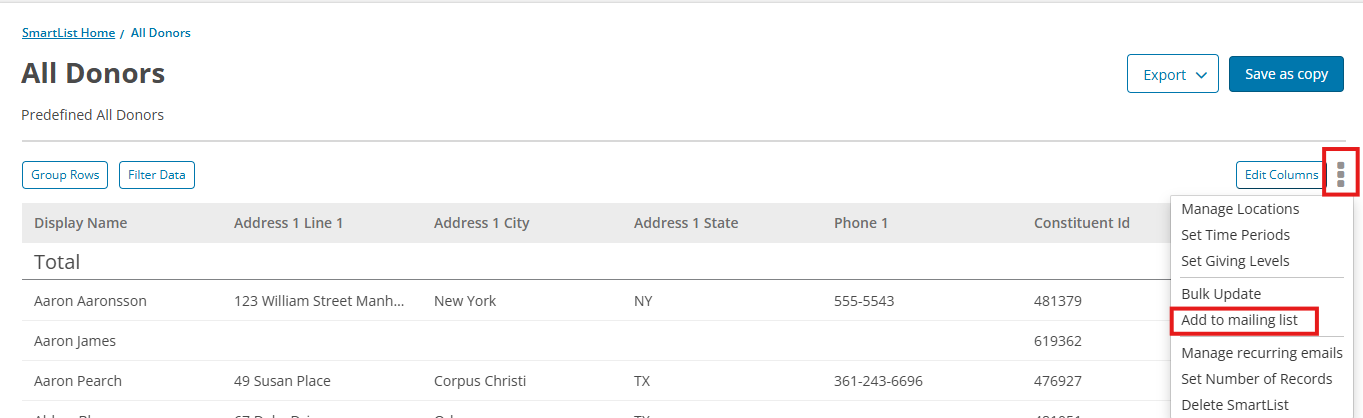Open the Aaron Aaronsson donor row

click(x=596, y=300)
